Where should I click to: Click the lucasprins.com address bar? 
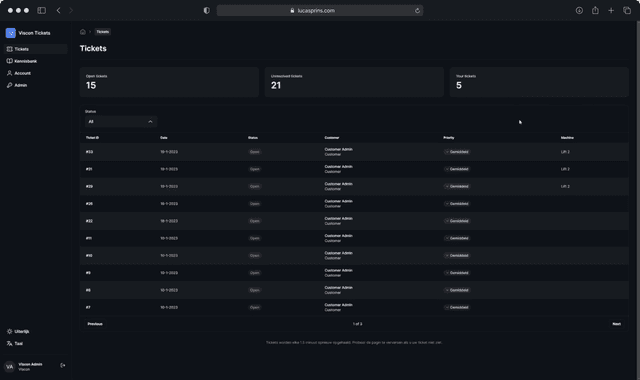[320, 11]
